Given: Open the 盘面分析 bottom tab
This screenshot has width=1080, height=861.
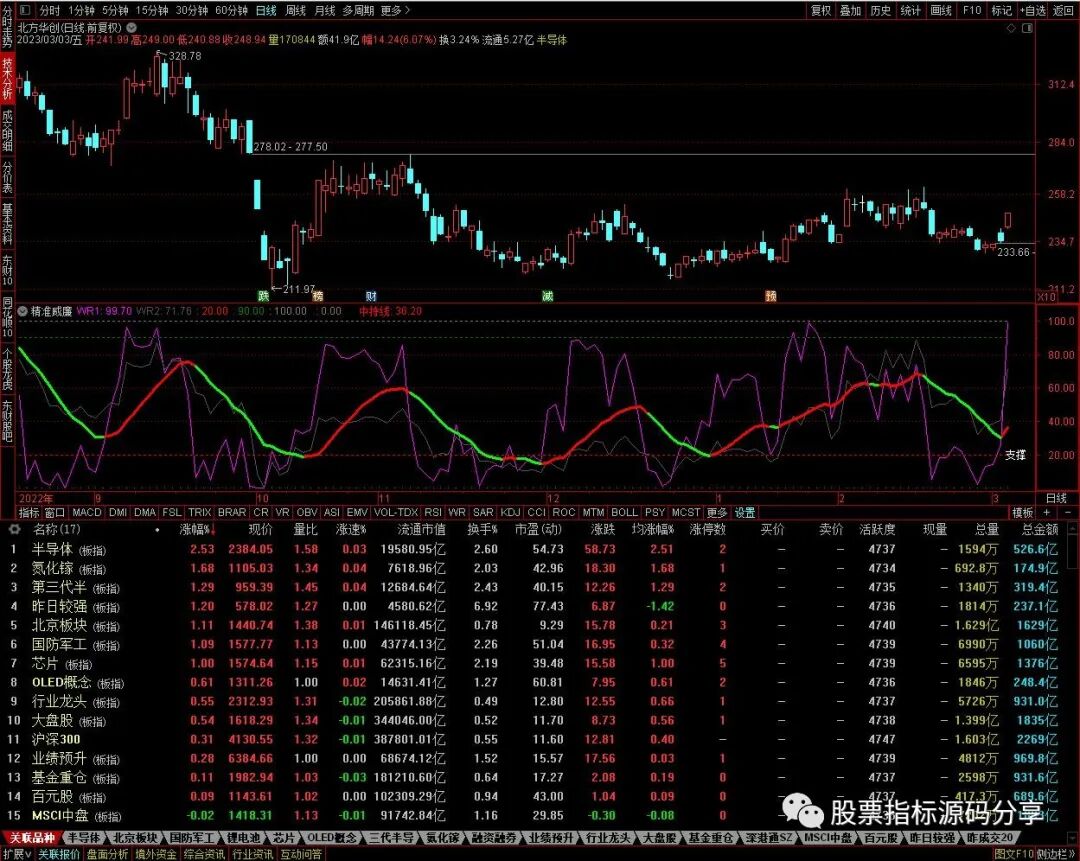Looking at the screenshot, I should pos(107,854).
